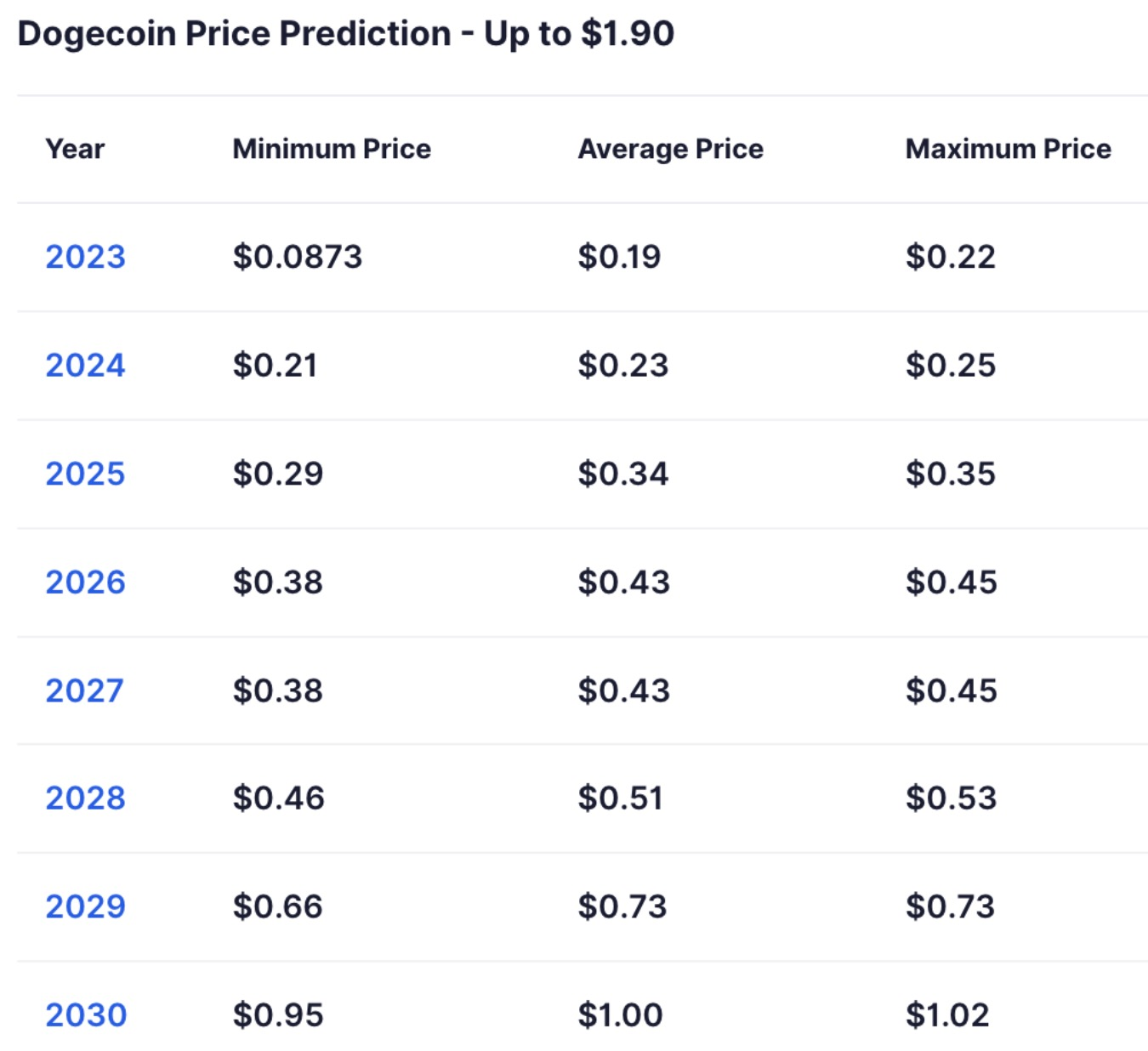This screenshot has height=1051, width=1148.
Task: Click the Maximum Price column header
Action: click(x=1008, y=149)
